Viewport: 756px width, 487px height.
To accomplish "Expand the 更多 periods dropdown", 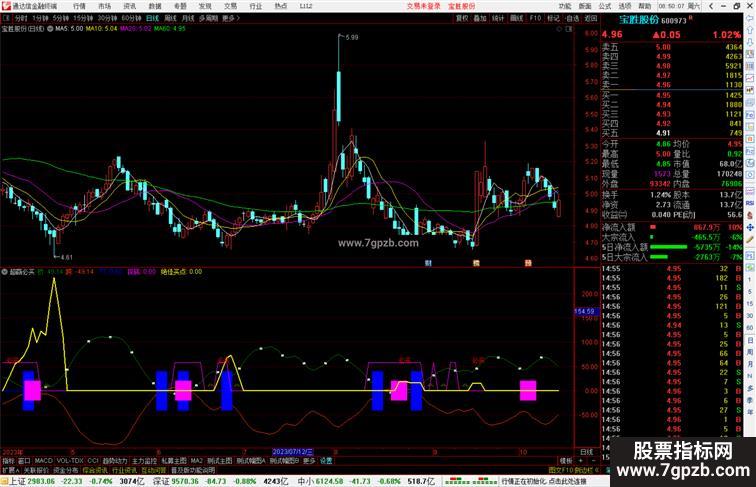I will [x=231, y=18].
